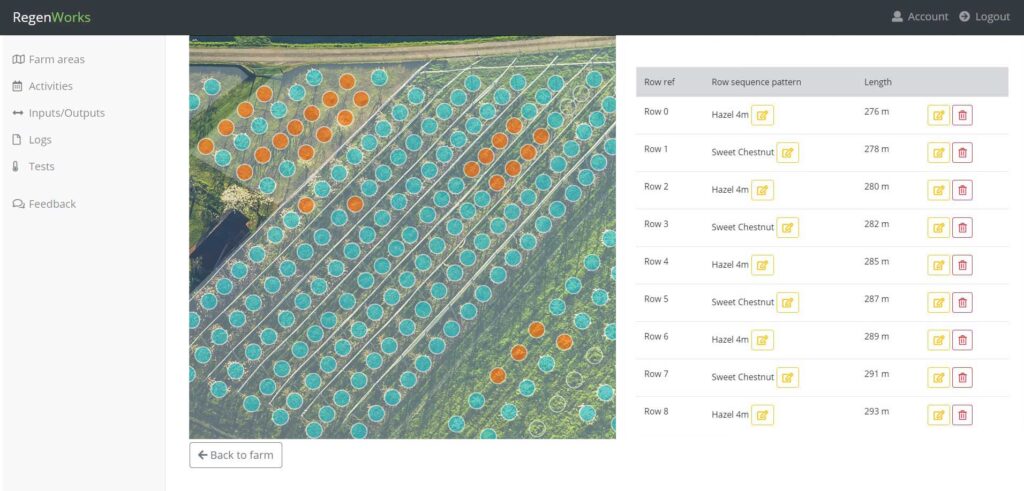Edit Row 0 with the 276 m length
1024x491 pixels.
point(938,116)
